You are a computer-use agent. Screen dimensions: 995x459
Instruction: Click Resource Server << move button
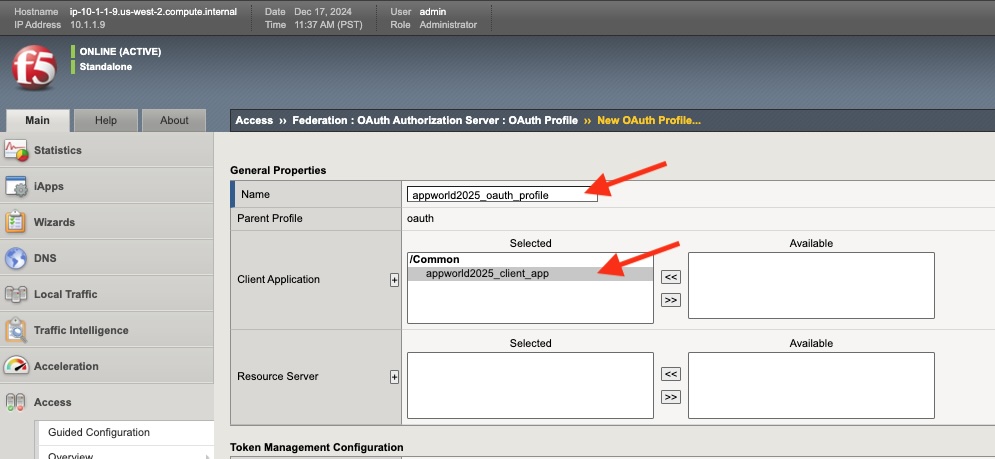click(x=671, y=374)
